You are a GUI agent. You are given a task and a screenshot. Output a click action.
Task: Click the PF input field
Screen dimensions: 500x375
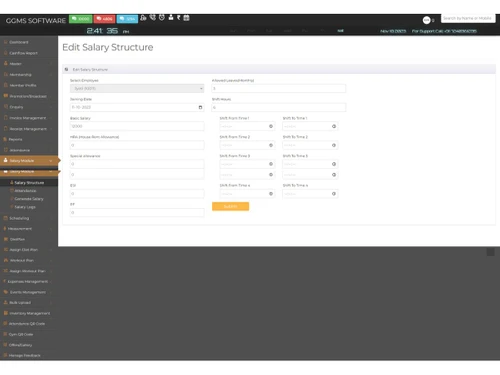[137, 213]
